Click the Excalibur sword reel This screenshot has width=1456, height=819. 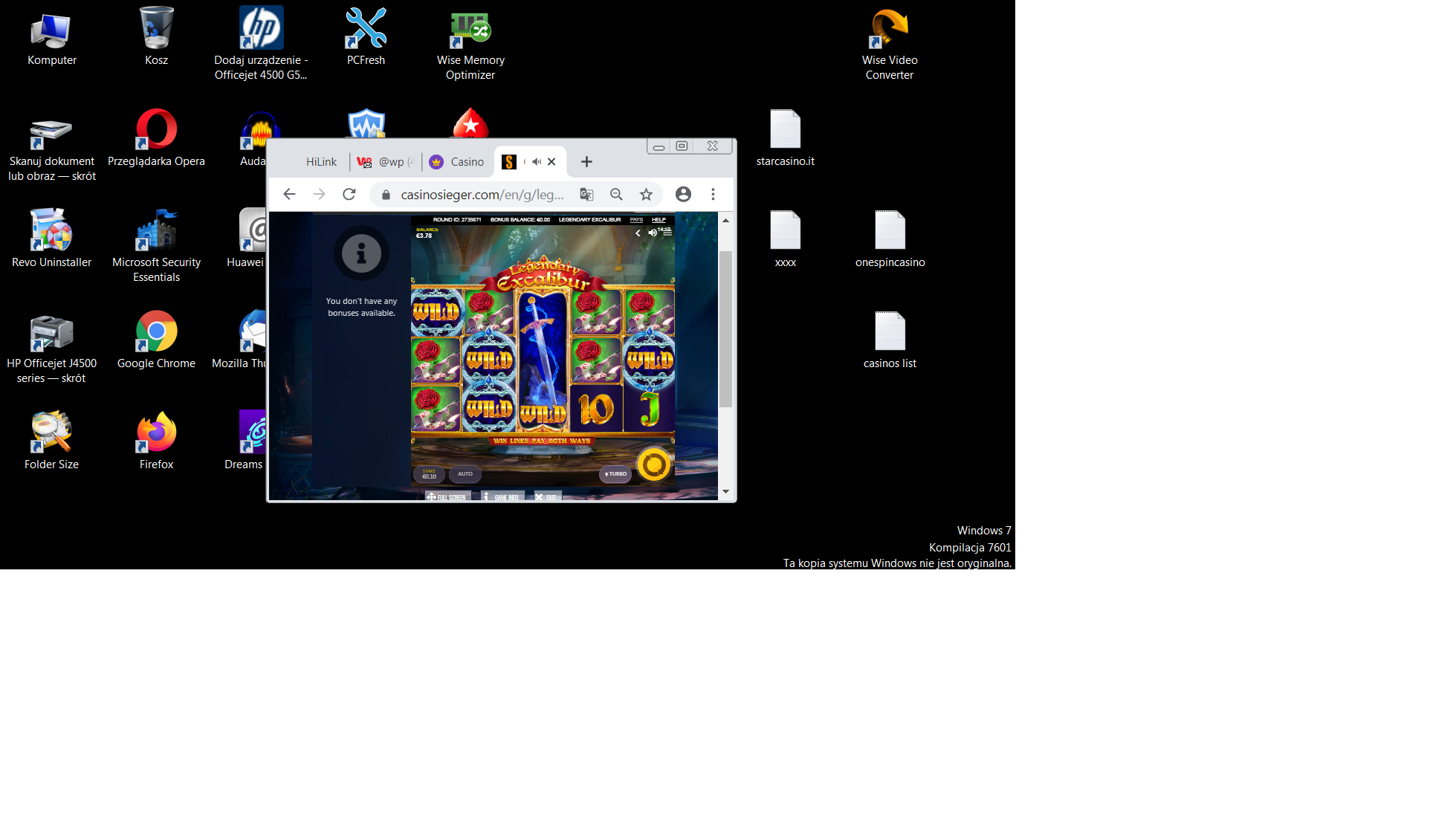click(543, 360)
